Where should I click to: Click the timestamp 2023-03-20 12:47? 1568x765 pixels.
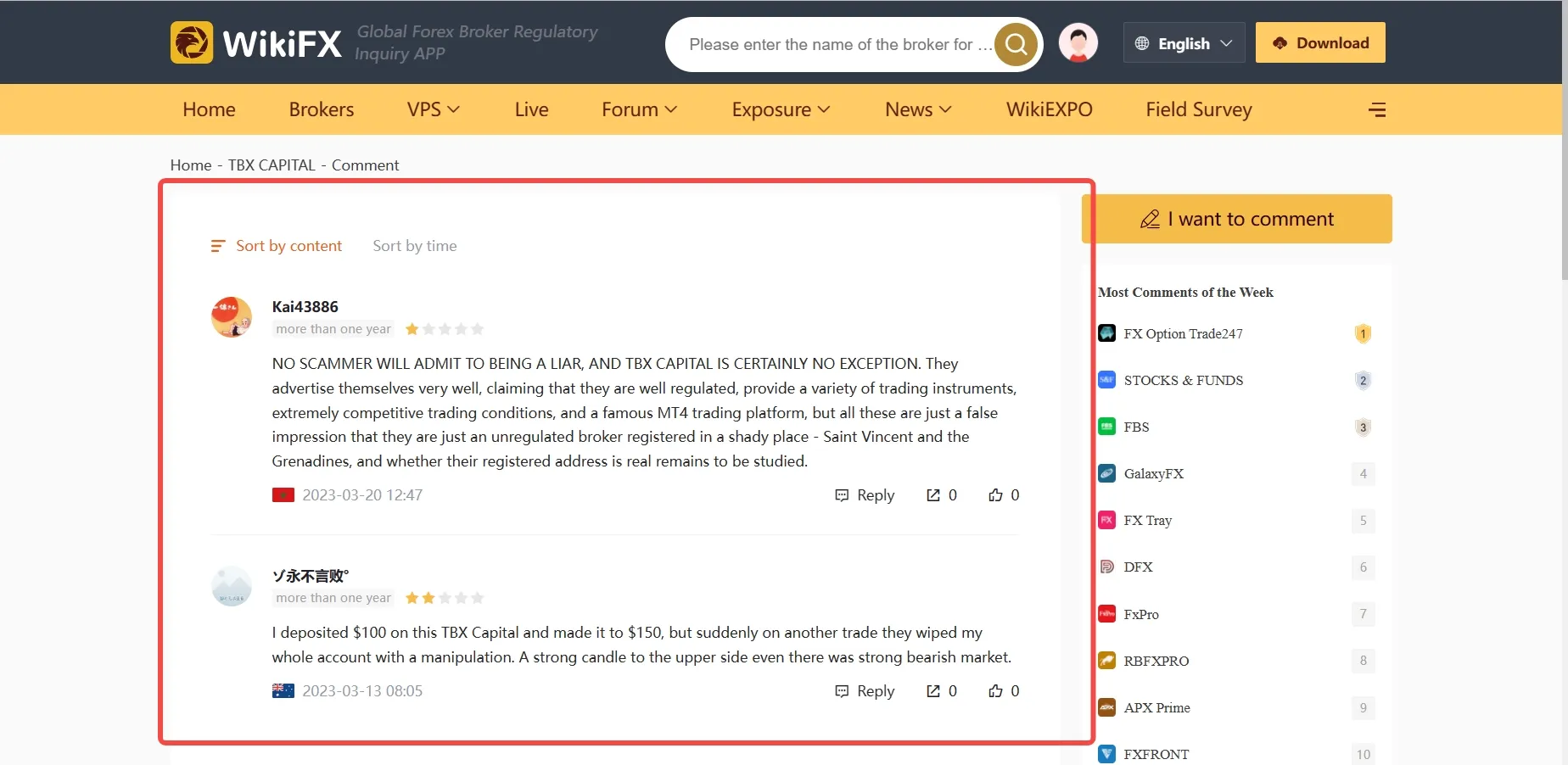(362, 495)
